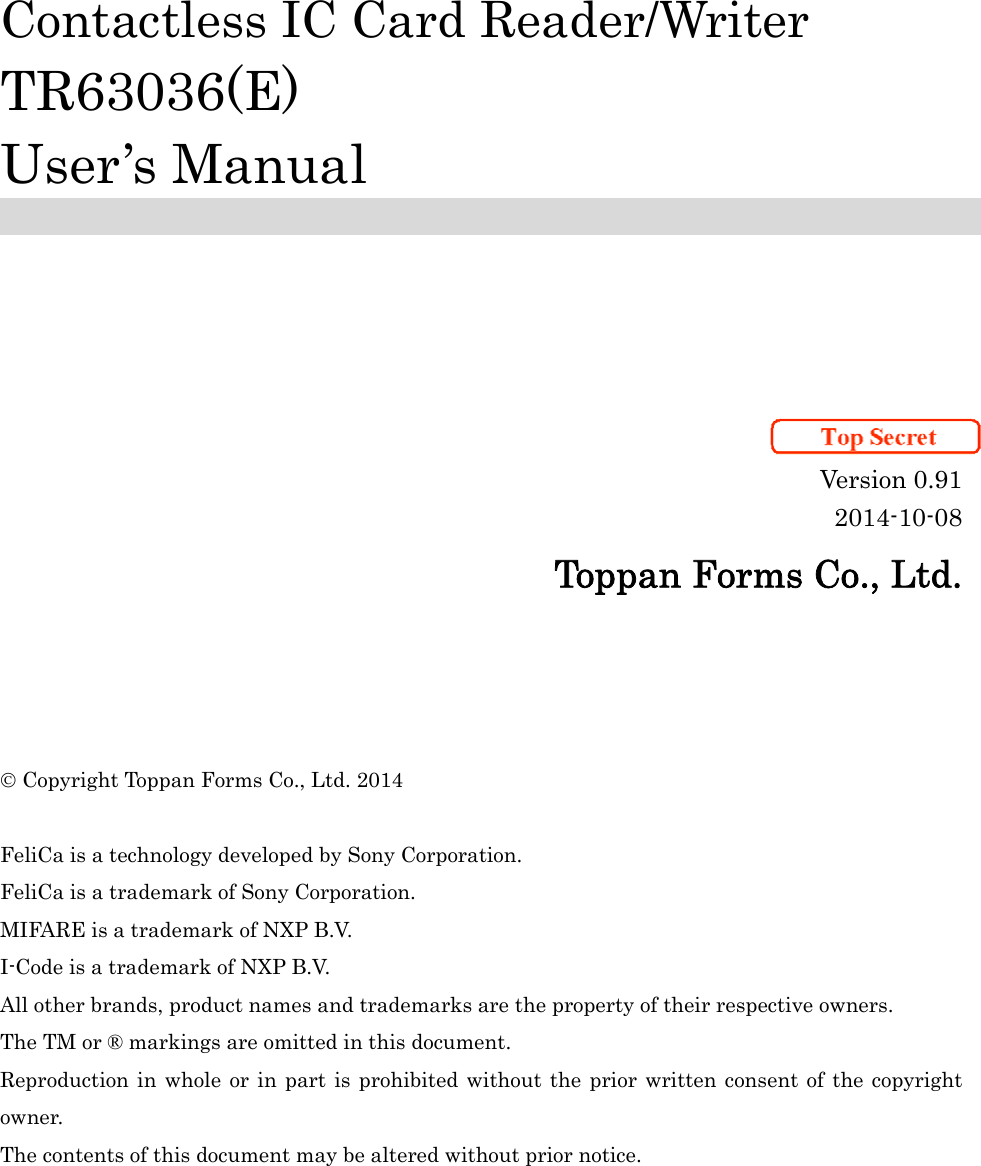Select the date 2014-10-08
Viewport: 981px width, 1166px height.
click(x=897, y=518)
